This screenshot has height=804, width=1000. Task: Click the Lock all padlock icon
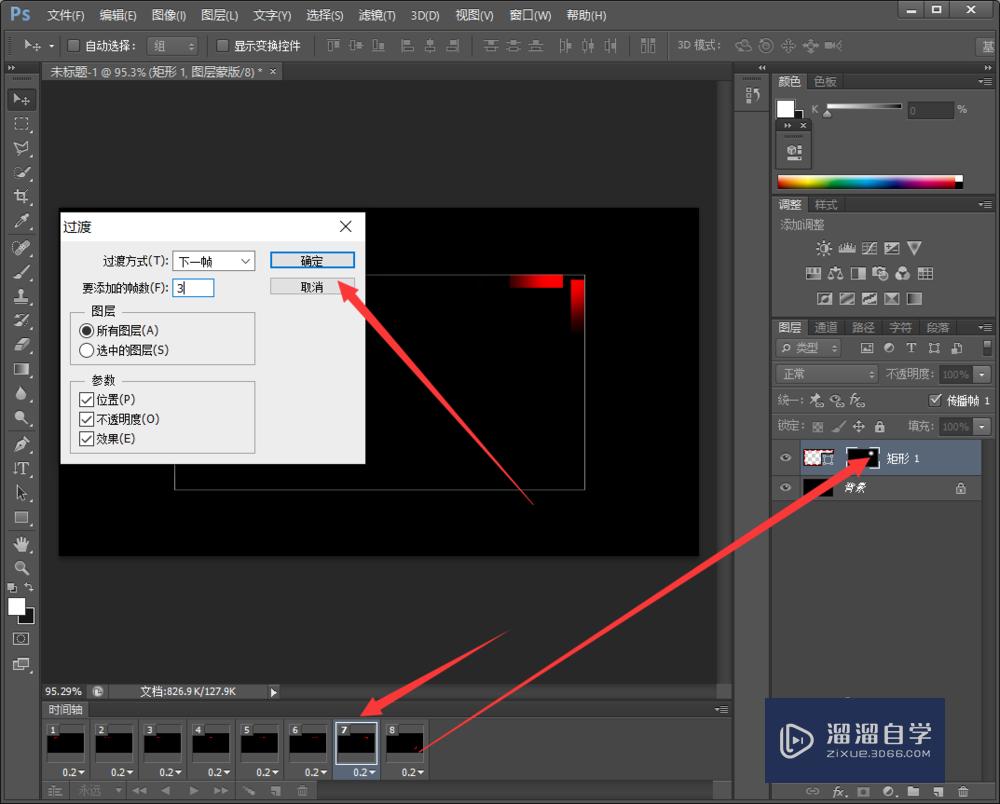pyautogui.click(x=879, y=426)
